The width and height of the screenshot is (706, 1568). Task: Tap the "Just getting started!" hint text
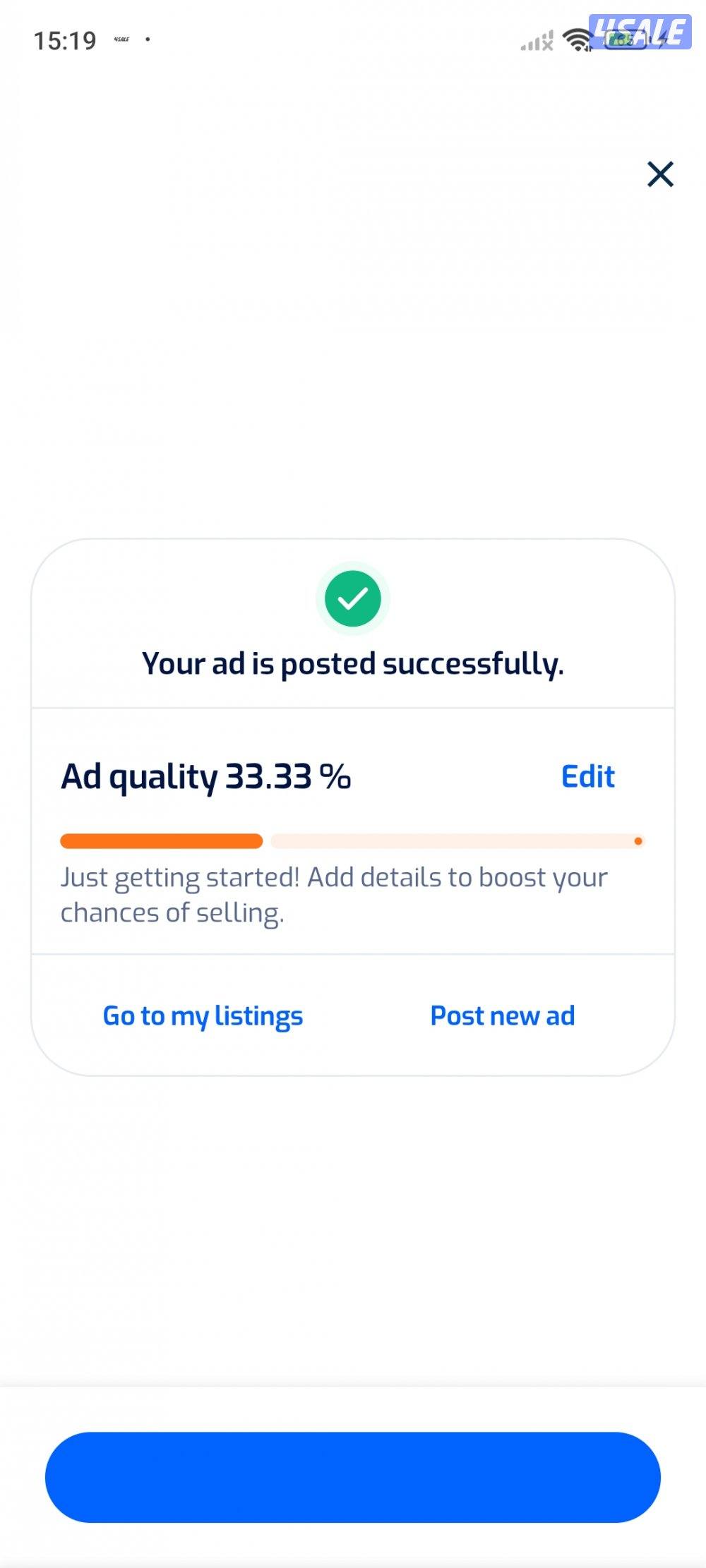[x=180, y=877]
